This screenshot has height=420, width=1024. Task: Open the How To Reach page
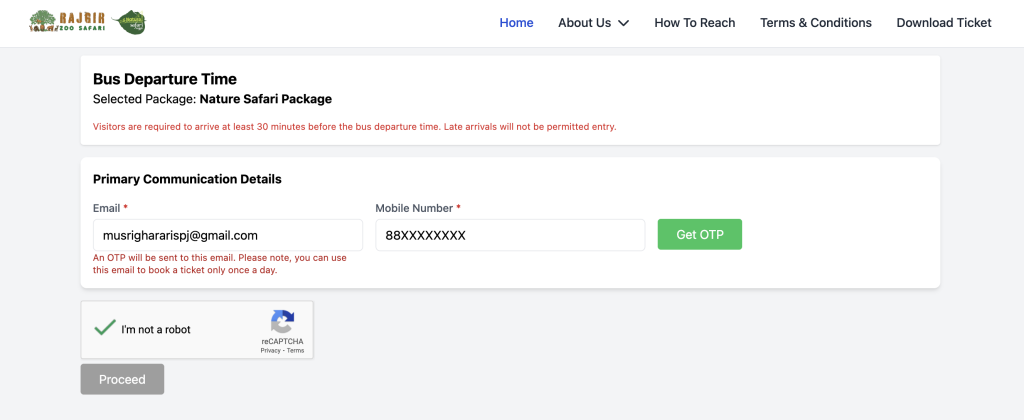[695, 23]
